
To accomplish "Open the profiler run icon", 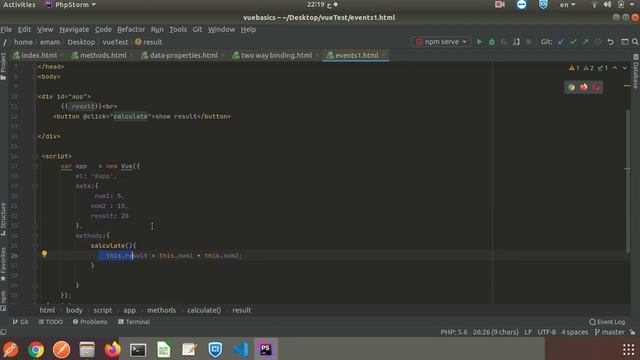I will (516, 42).
